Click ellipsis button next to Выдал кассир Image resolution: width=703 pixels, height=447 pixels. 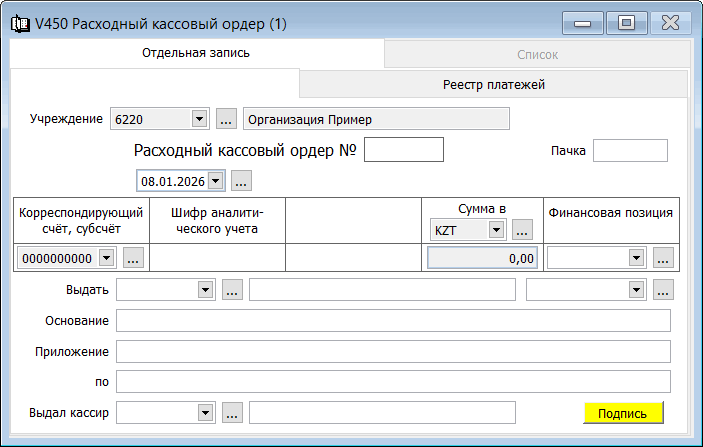232,412
